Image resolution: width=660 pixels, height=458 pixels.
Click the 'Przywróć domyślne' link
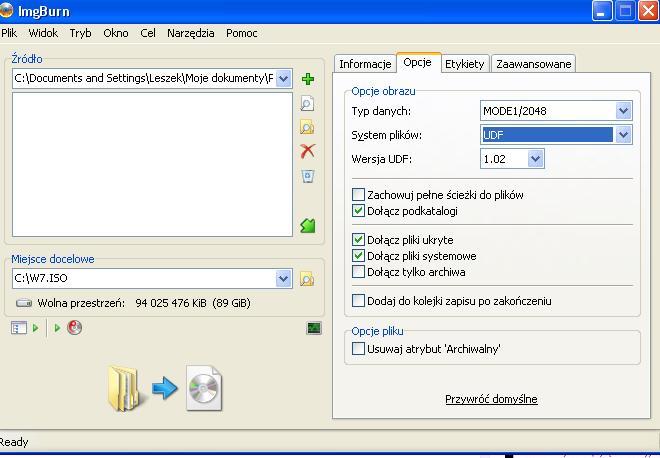point(491,399)
